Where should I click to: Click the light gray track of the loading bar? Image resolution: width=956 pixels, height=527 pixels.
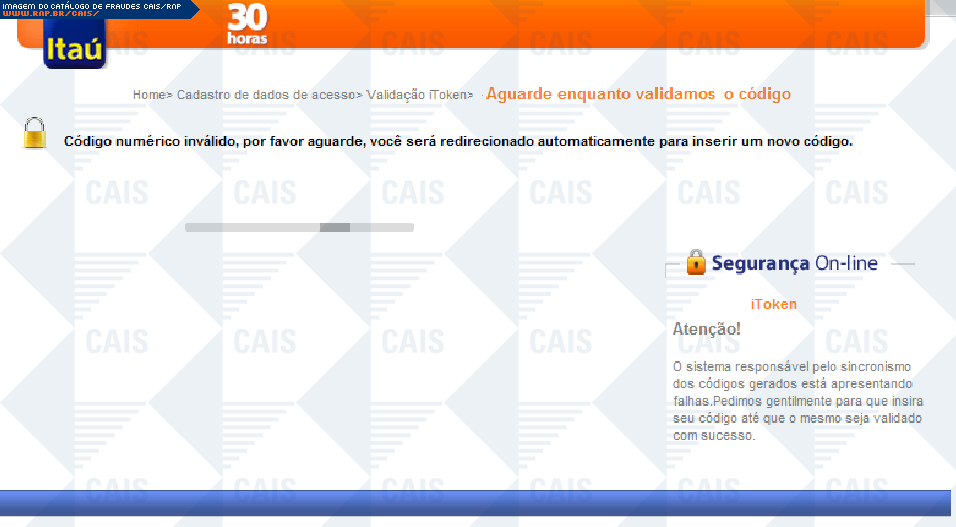click(250, 228)
